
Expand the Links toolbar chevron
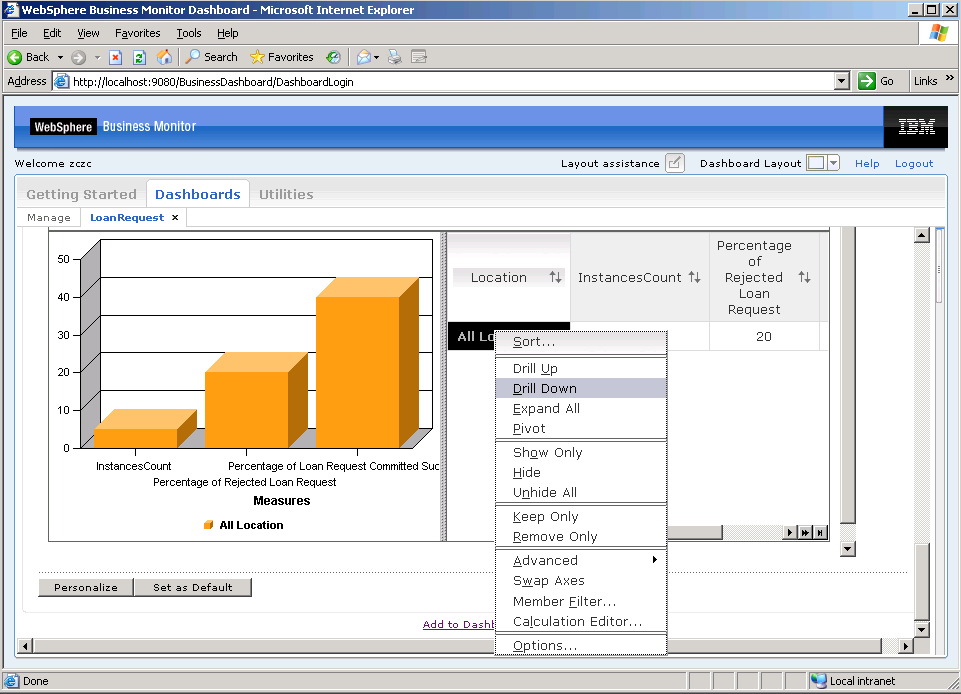coord(950,78)
